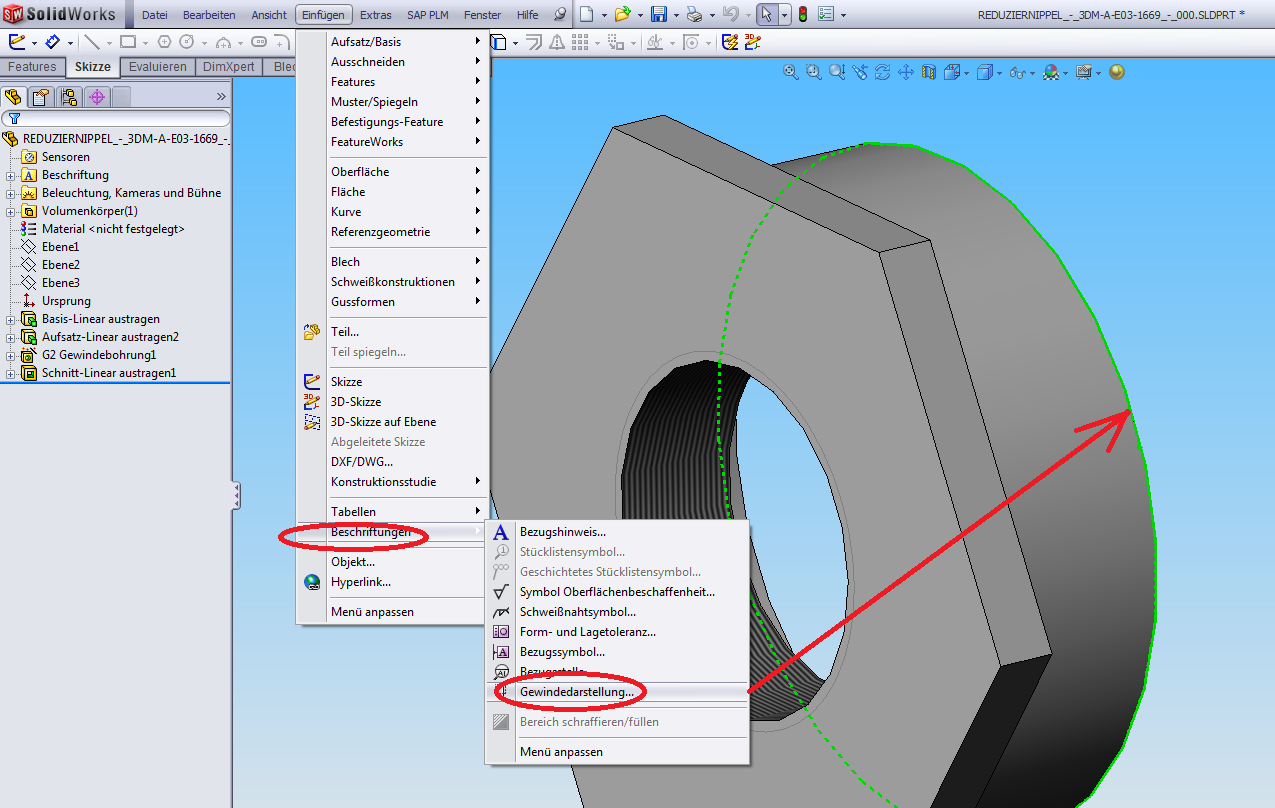Image resolution: width=1275 pixels, height=808 pixels.
Task: Click the RealView sphere icon
Action: pyautogui.click(x=1117, y=72)
